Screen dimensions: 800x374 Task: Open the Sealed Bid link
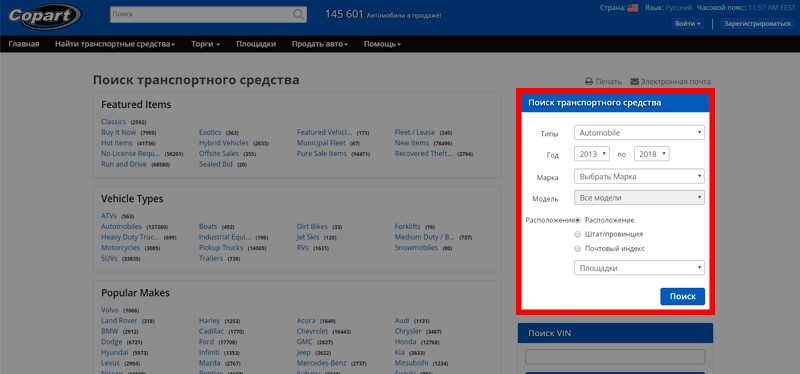click(216, 164)
